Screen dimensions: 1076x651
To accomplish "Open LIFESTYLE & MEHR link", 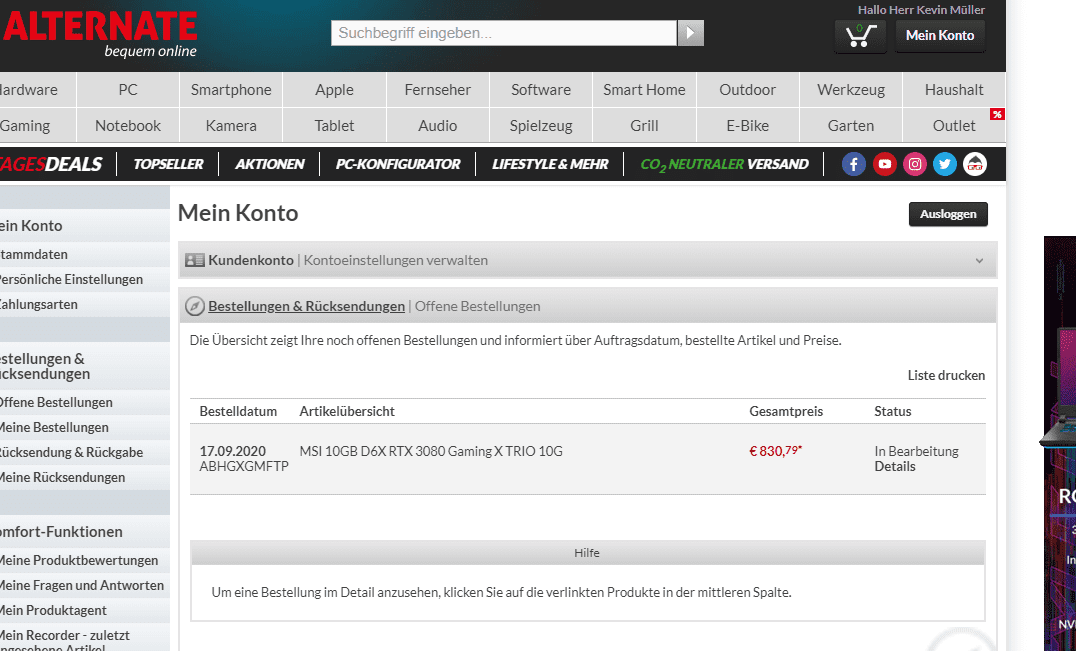I will coord(550,164).
